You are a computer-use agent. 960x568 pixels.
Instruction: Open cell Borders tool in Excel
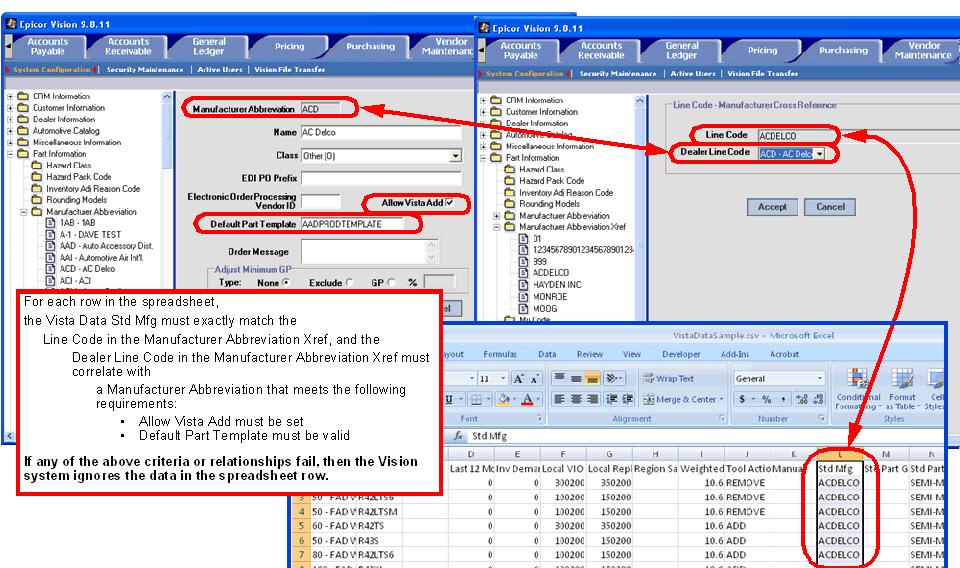pyautogui.click(x=476, y=400)
